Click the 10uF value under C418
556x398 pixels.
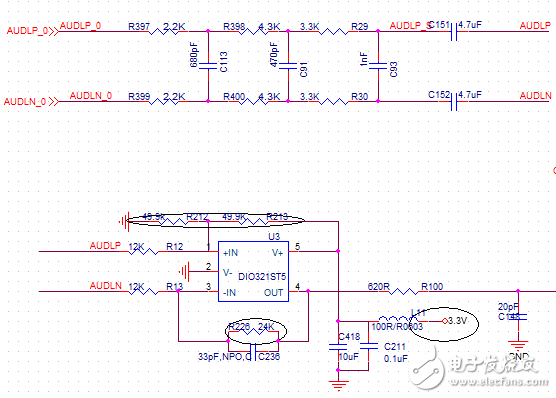tap(349, 356)
